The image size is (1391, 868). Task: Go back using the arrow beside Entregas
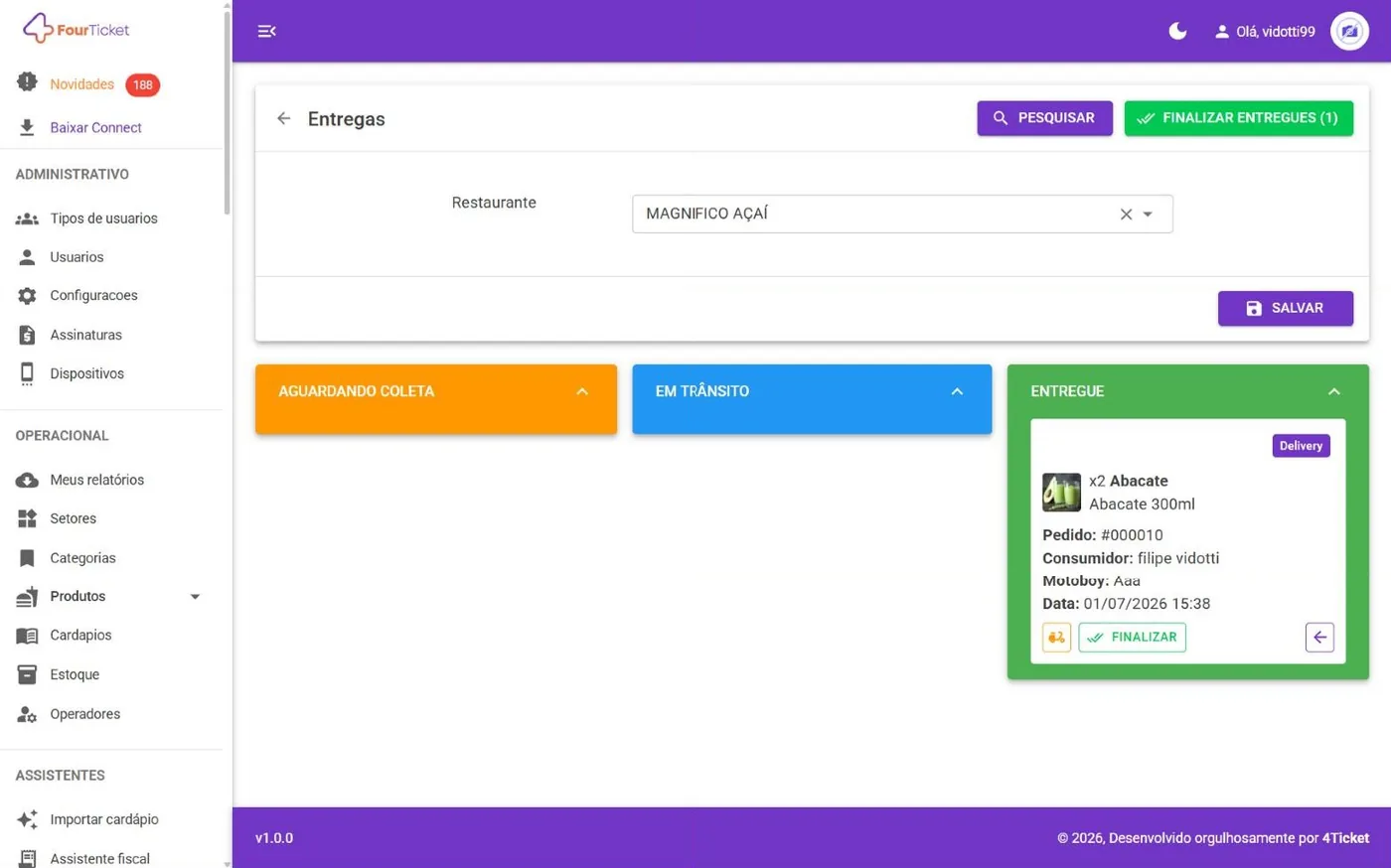tap(284, 118)
